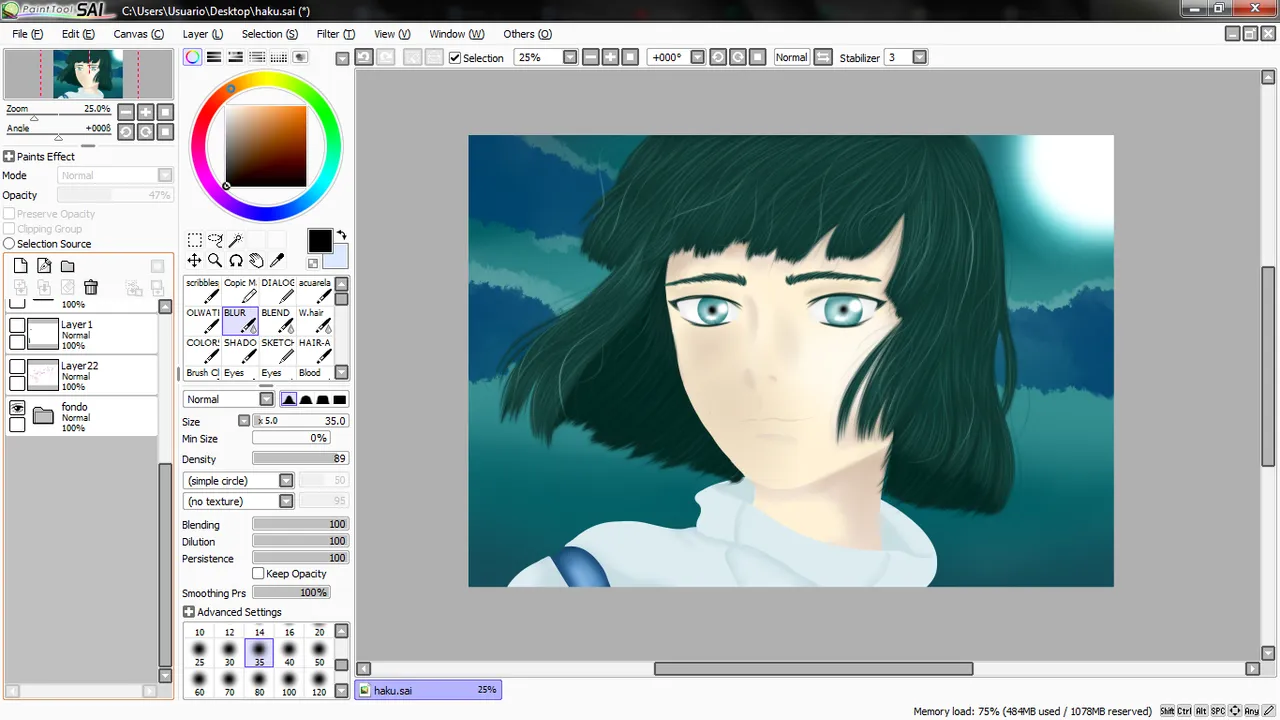This screenshot has width=1280, height=720.
Task: Click the navigator thumbnail preview
Action: click(x=88, y=74)
